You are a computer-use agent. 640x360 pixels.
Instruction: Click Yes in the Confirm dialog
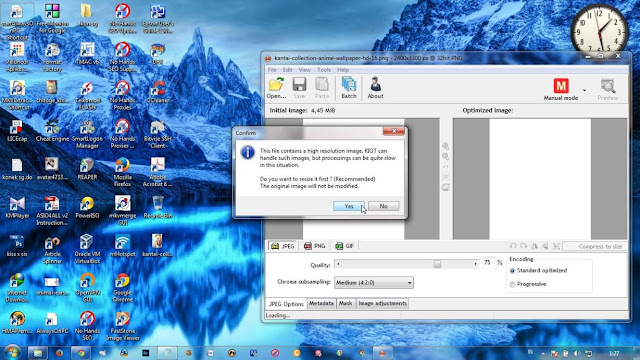click(x=349, y=206)
